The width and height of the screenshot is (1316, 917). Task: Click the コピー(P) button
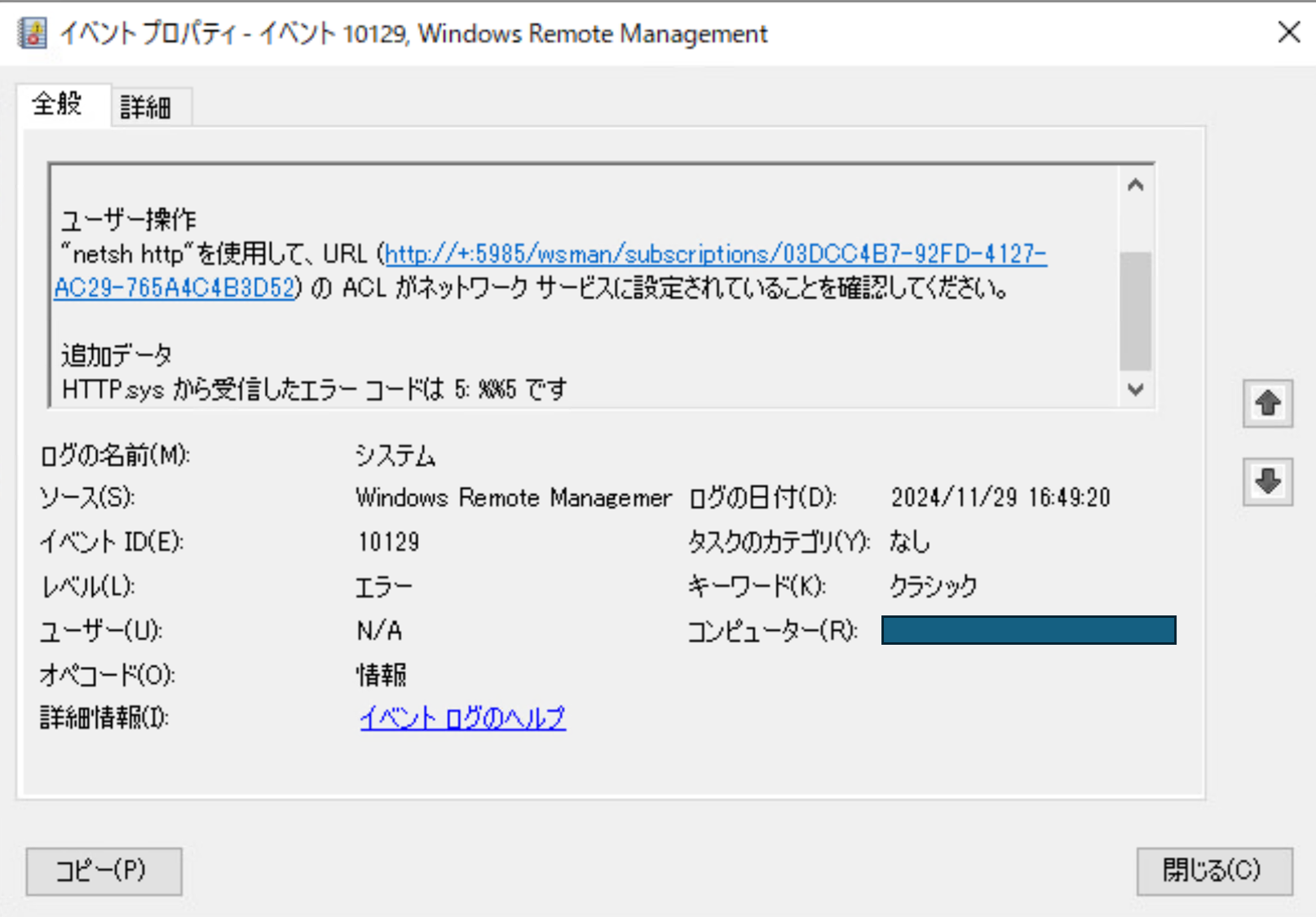(x=103, y=871)
